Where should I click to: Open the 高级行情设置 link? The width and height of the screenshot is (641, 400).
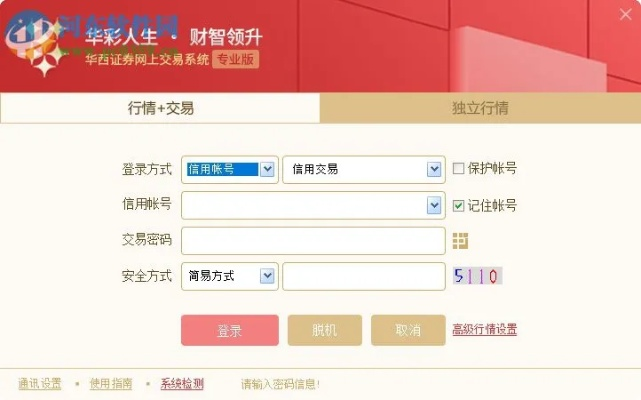[484, 329]
